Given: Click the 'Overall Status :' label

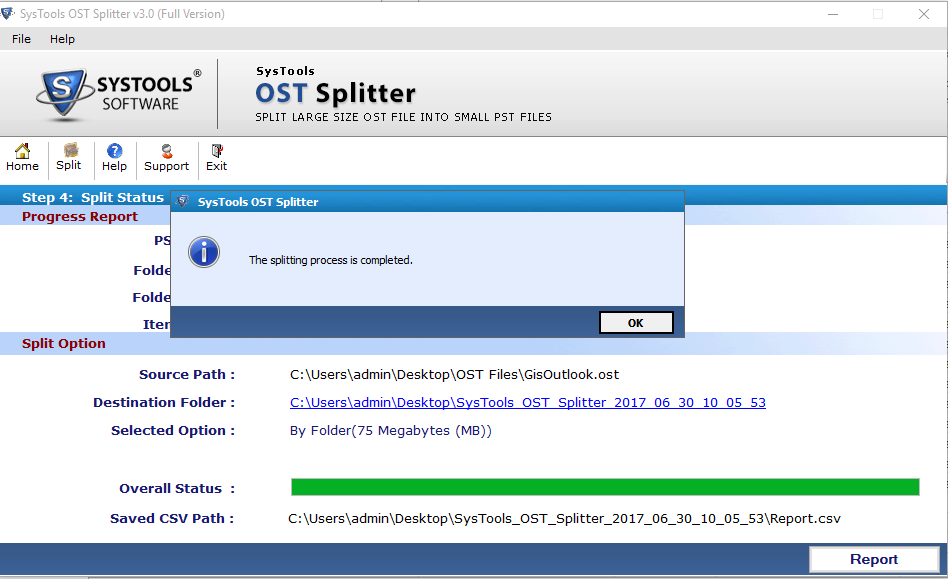Looking at the screenshot, I should point(177,488).
